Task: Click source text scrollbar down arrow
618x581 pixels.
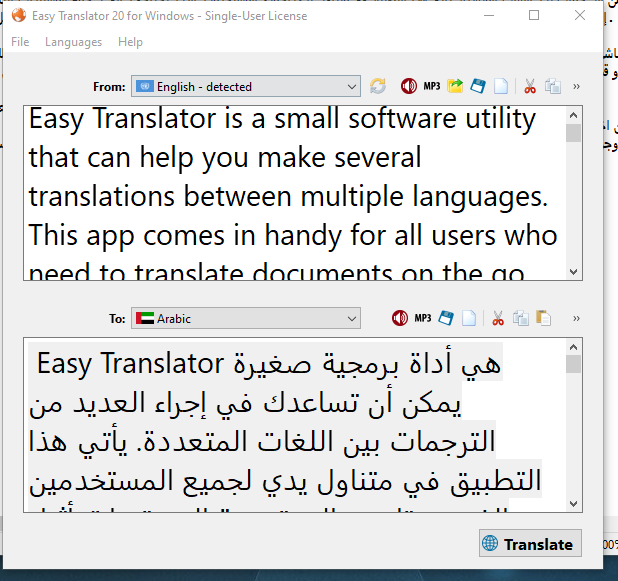Action: coord(573,272)
